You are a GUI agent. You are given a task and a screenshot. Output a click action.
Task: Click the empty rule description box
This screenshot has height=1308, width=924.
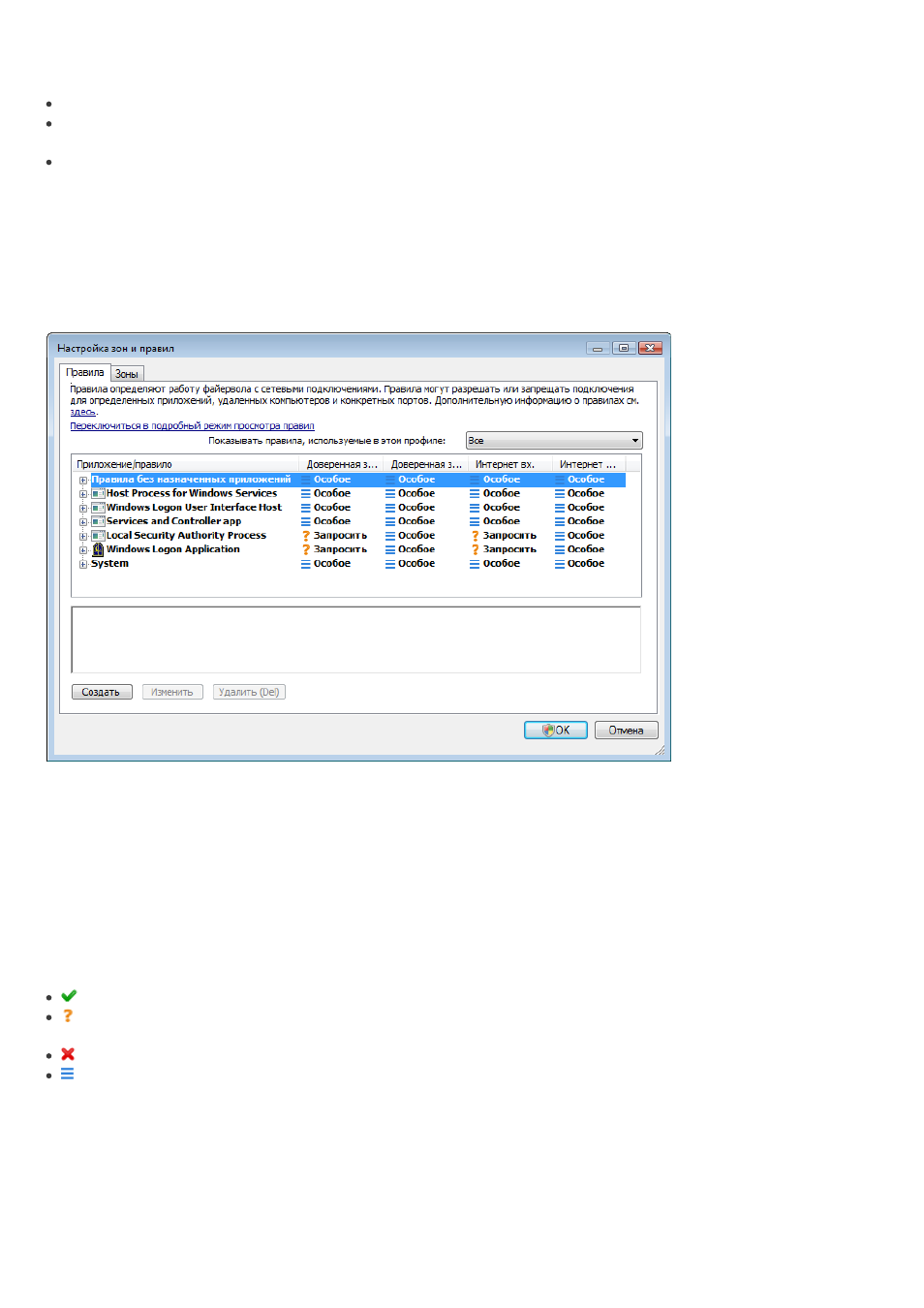pyautogui.click(x=356, y=639)
